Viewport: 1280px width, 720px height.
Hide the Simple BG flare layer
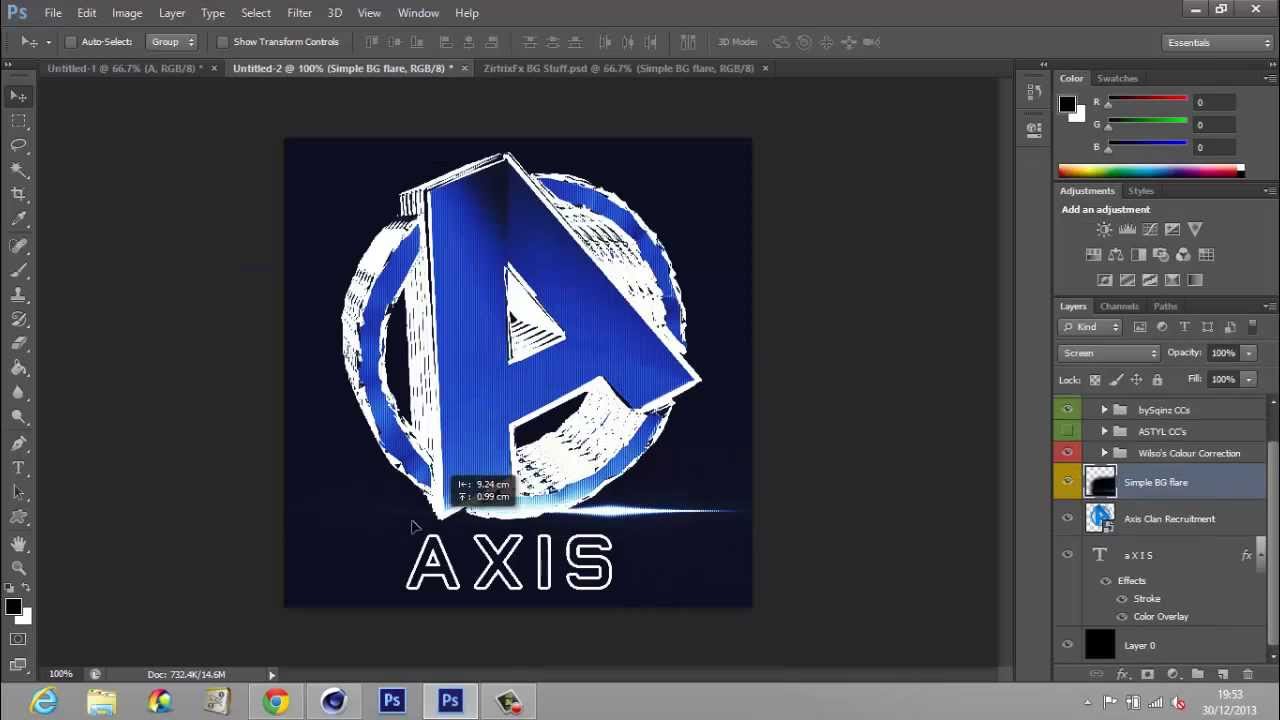[x=1067, y=482]
